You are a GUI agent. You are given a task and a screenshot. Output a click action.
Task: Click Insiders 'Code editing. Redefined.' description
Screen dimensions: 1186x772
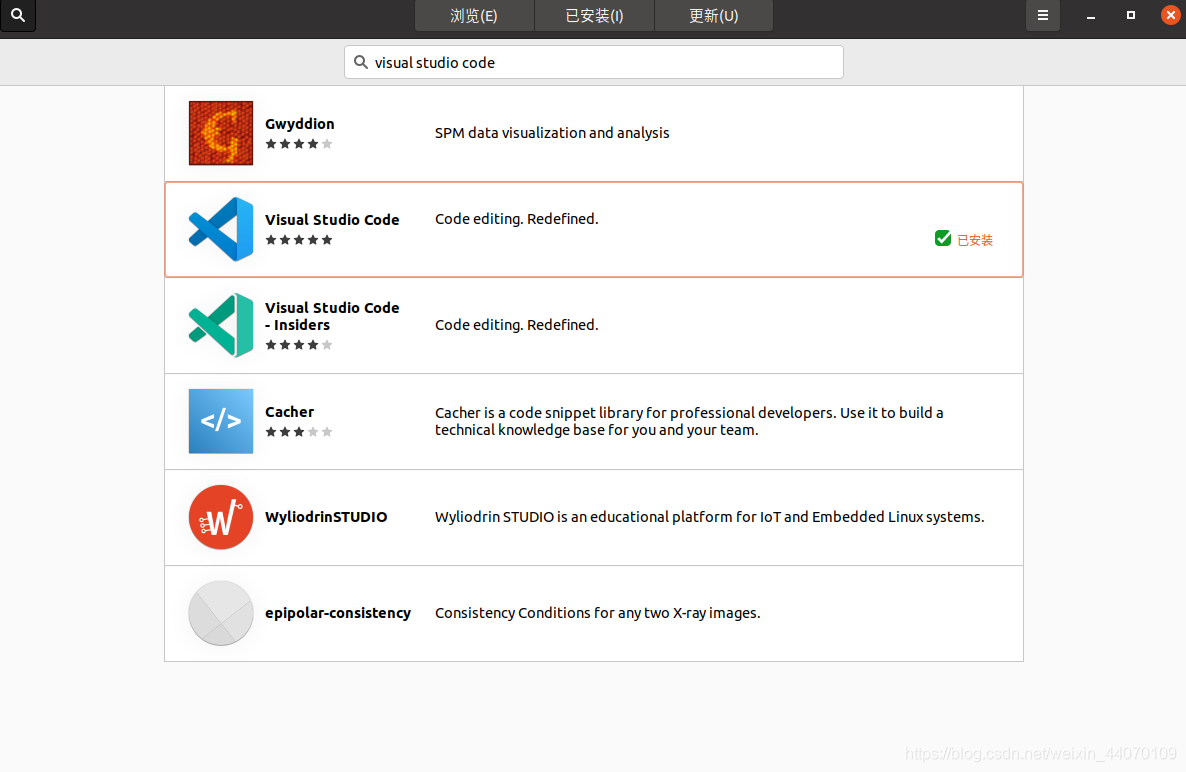click(517, 325)
